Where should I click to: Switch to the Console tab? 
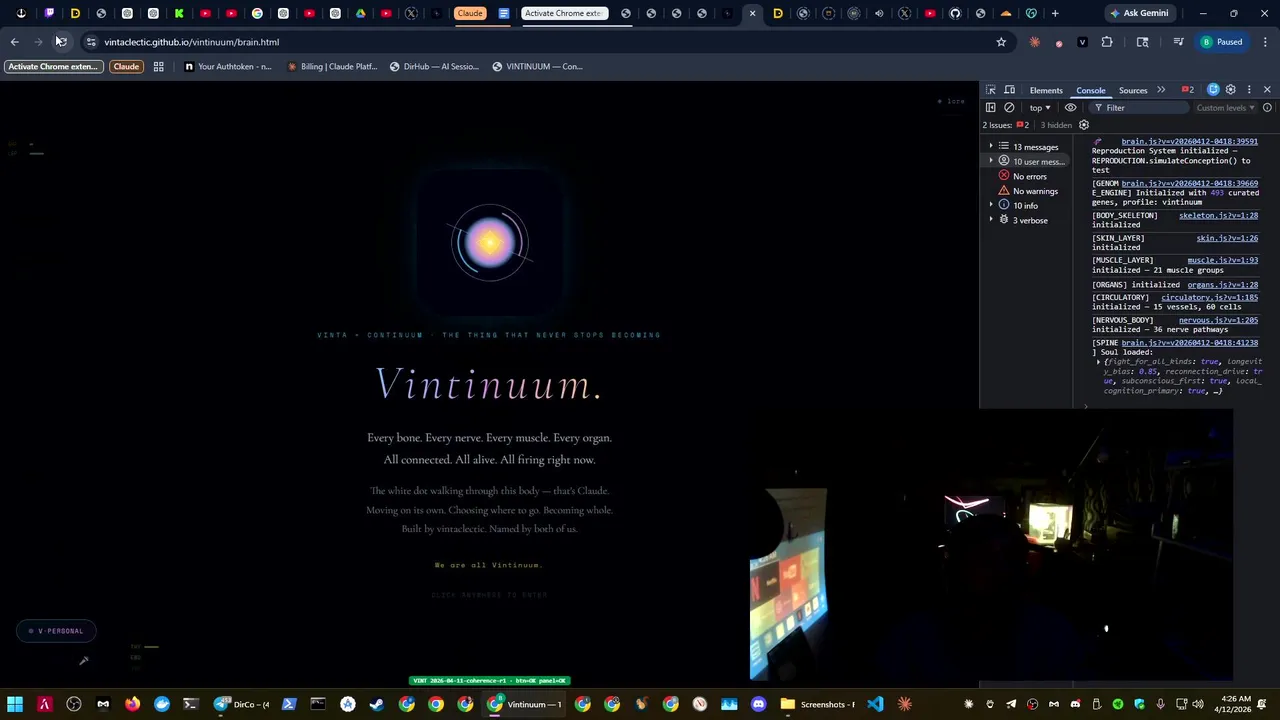click(1091, 90)
